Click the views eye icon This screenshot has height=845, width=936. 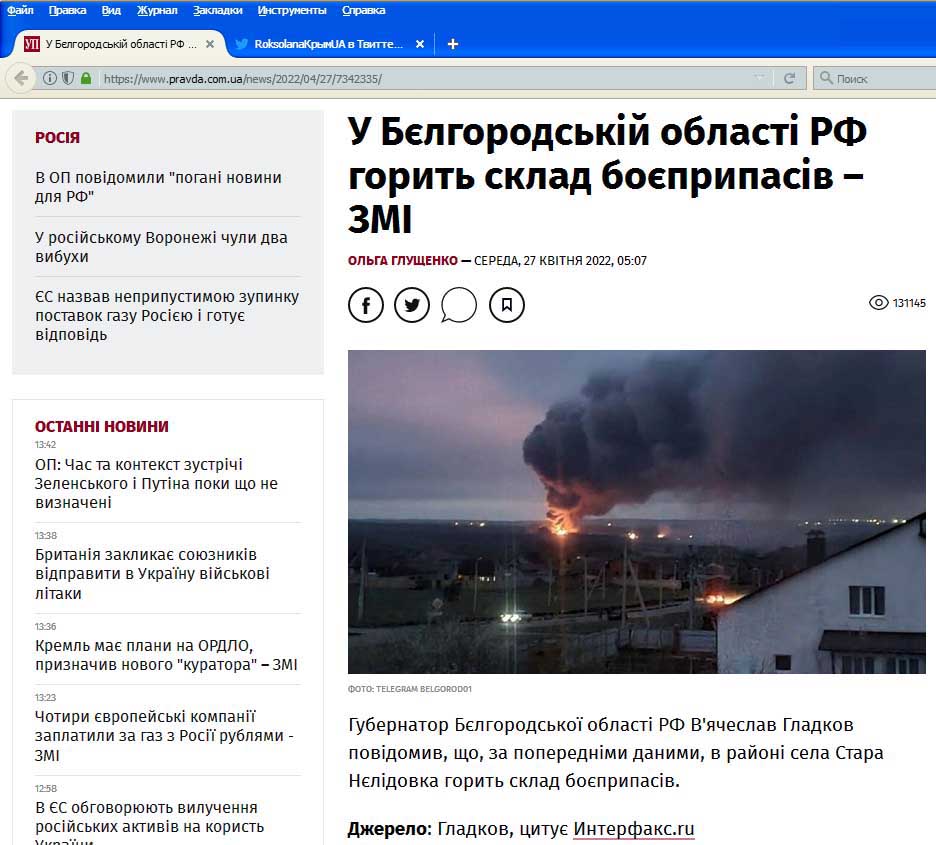pos(879,303)
